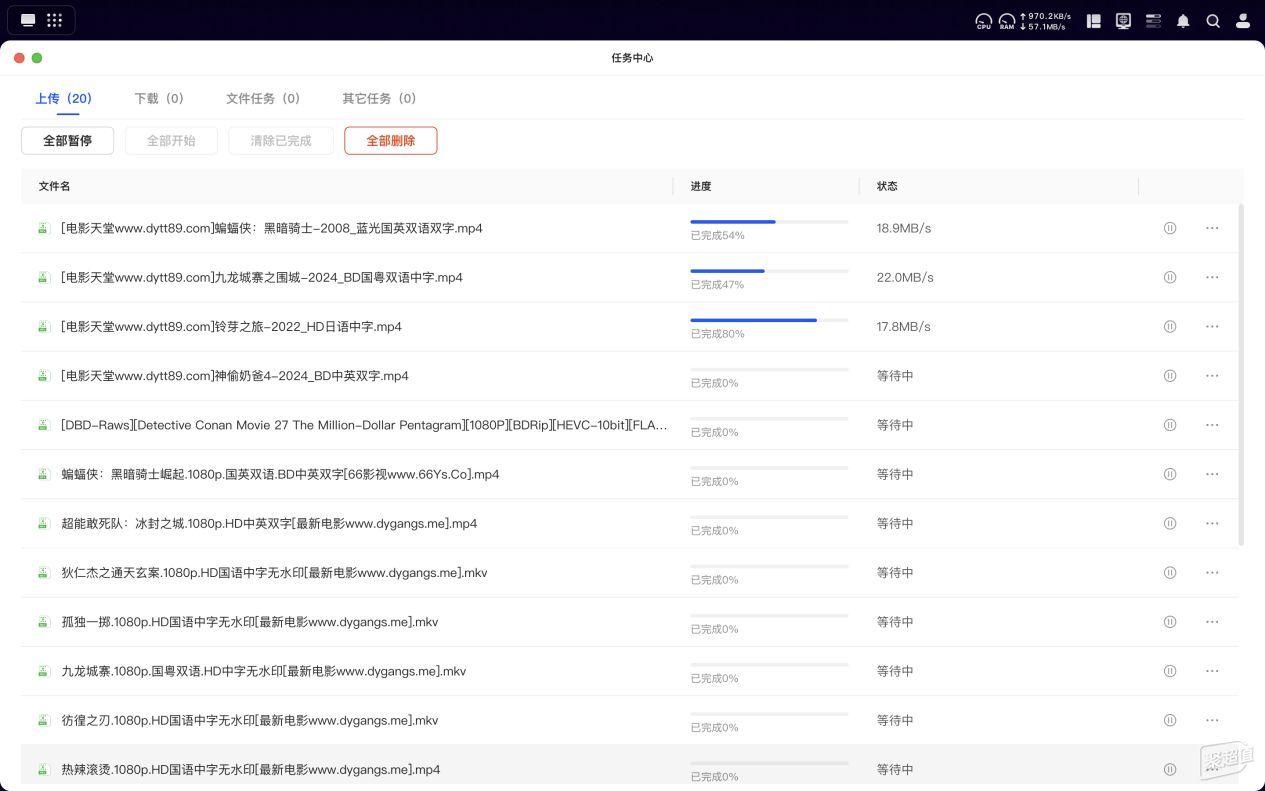
Task: Click file icon of 孤独一掷 row
Action: tap(43, 622)
